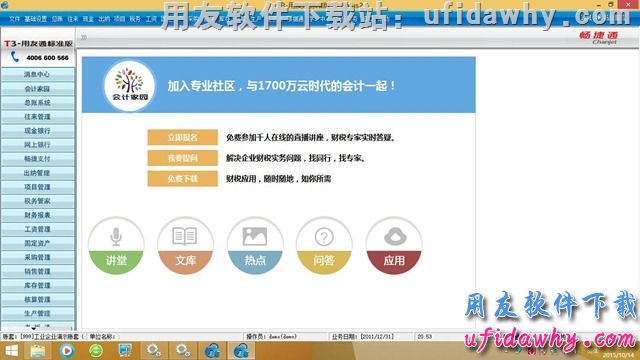The width and height of the screenshot is (640, 360).
Task: Click the 20:53 time in status bar
Action: click(x=424, y=337)
